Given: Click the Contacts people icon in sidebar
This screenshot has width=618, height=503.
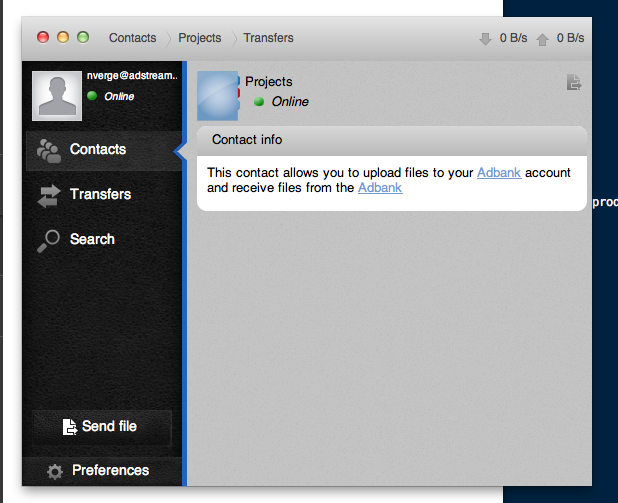Looking at the screenshot, I should click(49, 151).
